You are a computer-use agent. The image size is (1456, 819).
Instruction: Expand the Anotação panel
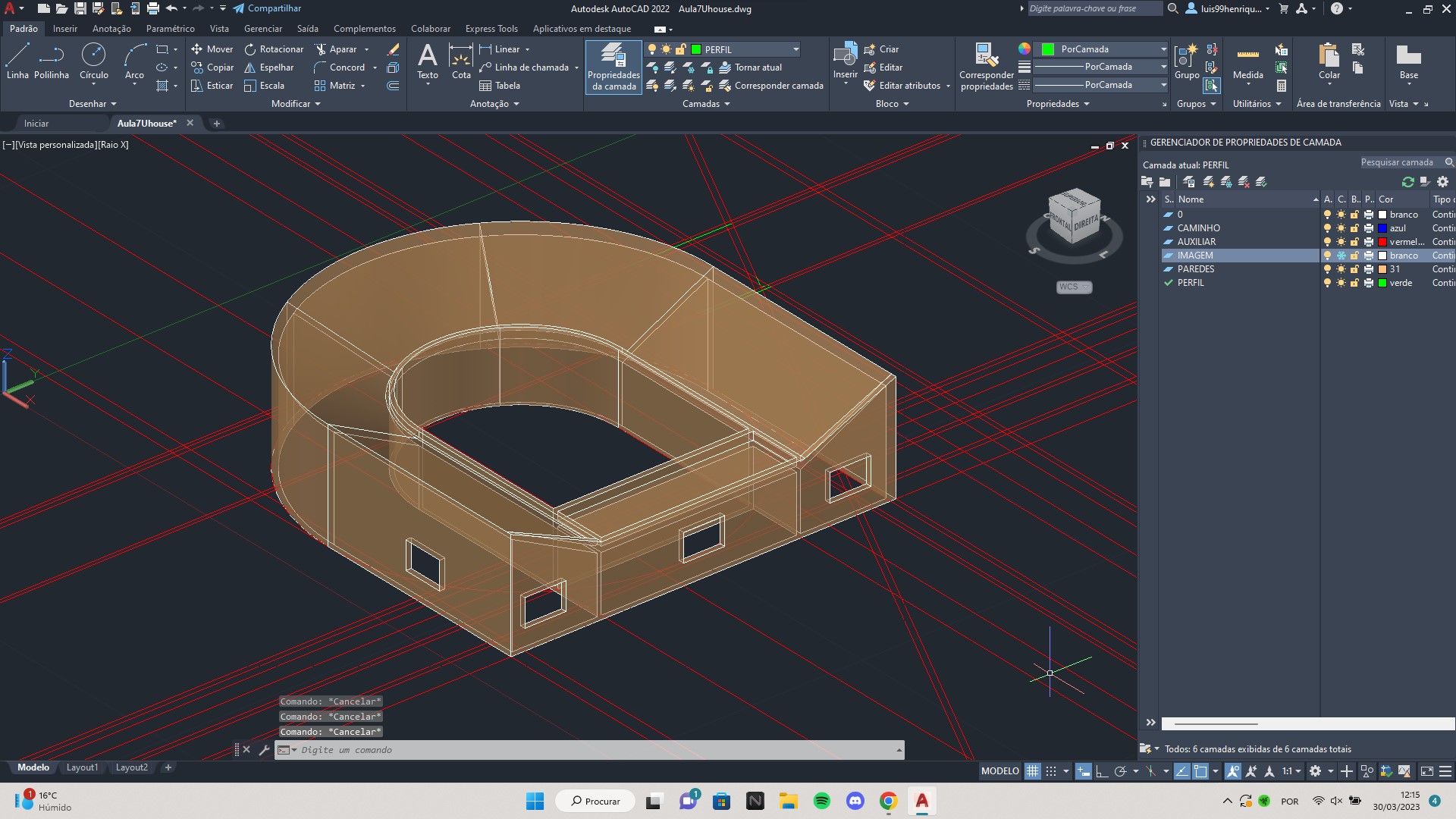[494, 104]
